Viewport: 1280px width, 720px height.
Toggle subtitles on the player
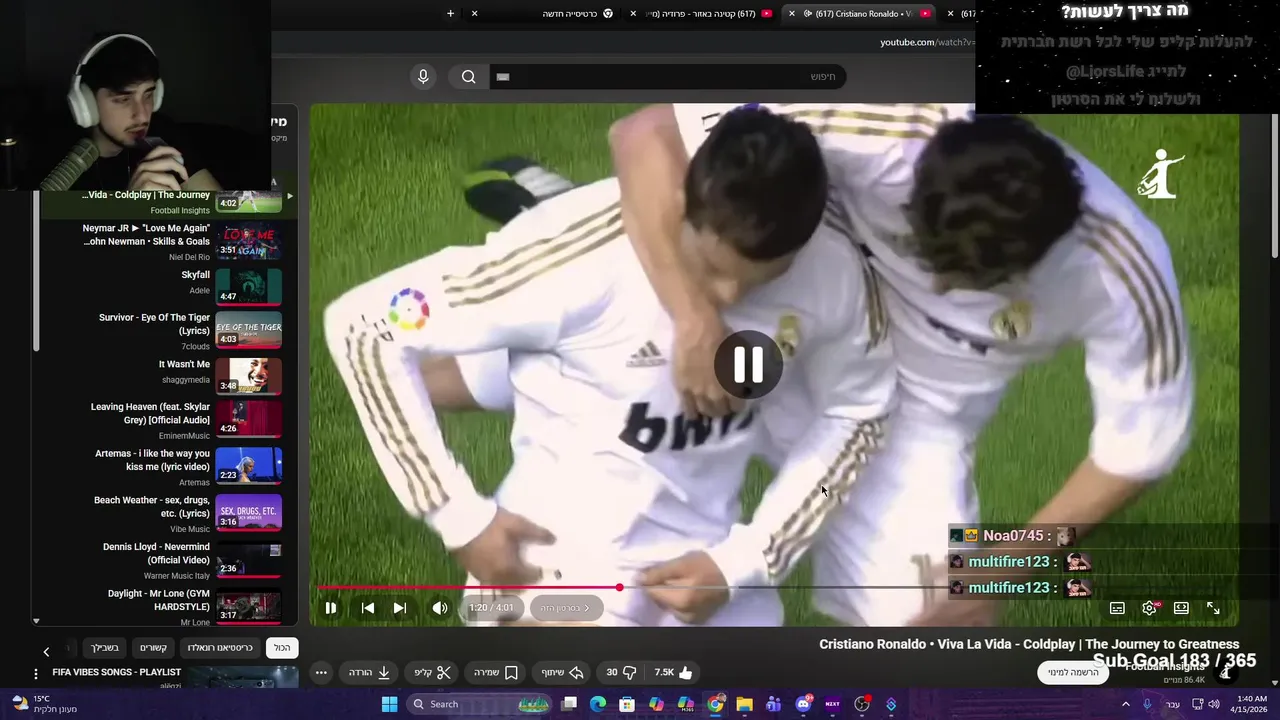point(1117,608)
